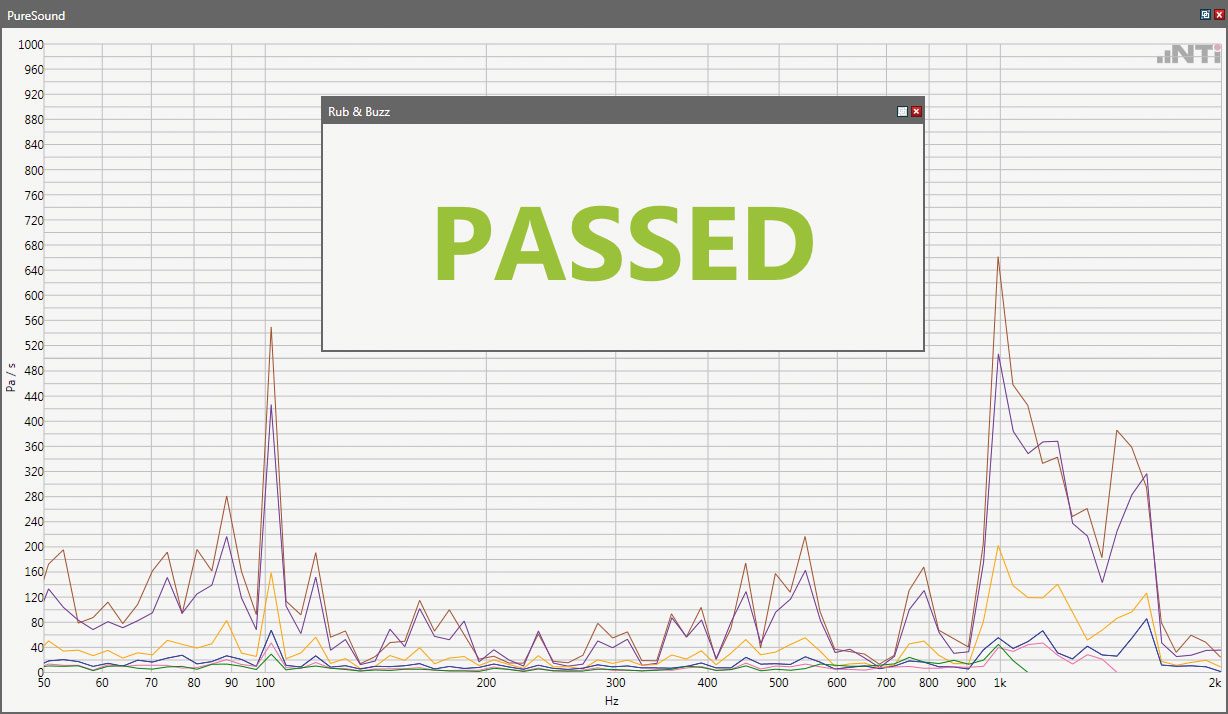Viewport: 1228px width, 714px height.
Task: Click the 2k tick on the frequency axis
Action: tap(1214, 684)
